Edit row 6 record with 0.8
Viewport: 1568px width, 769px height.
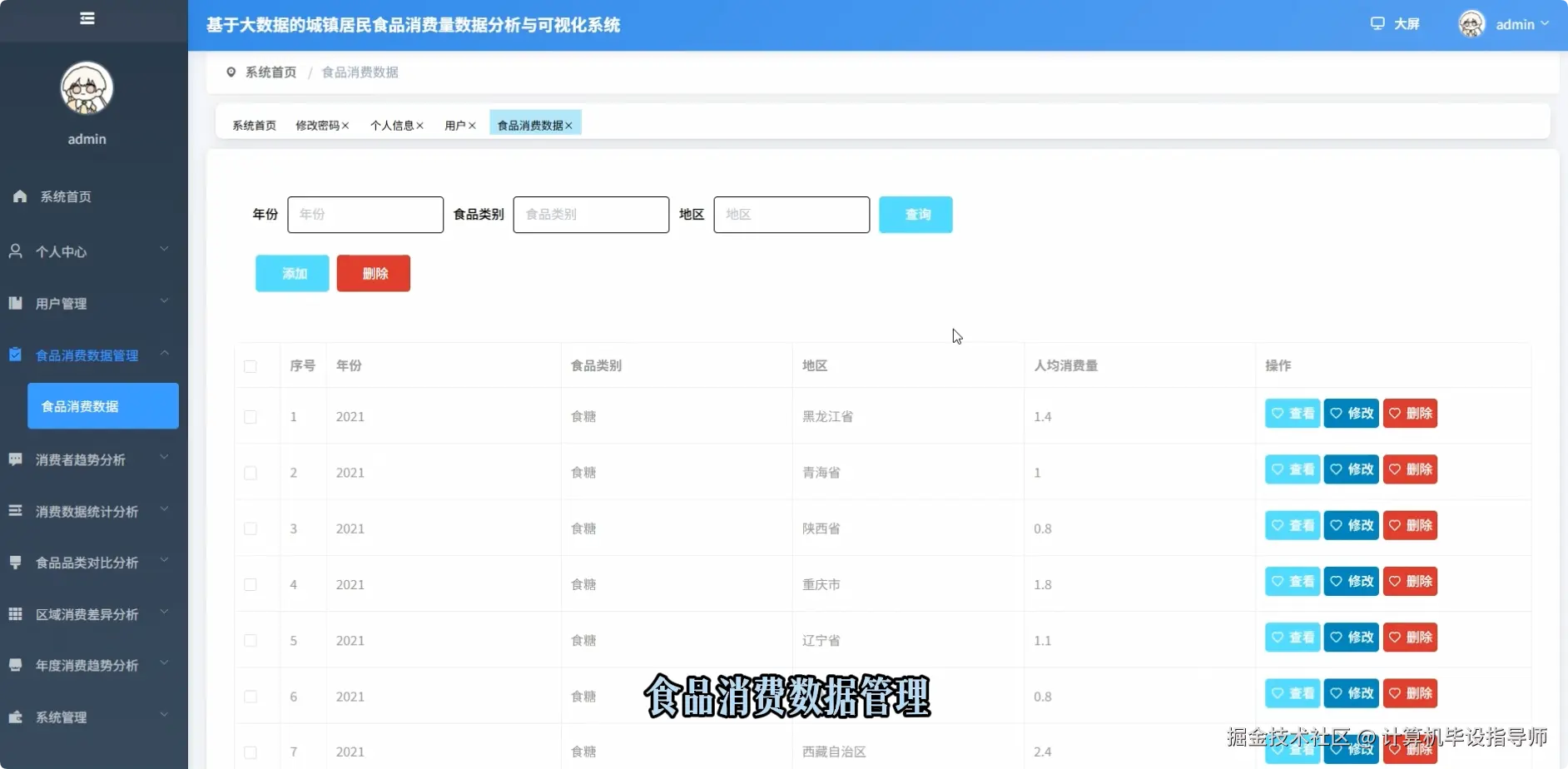(x=1352, y=693)
